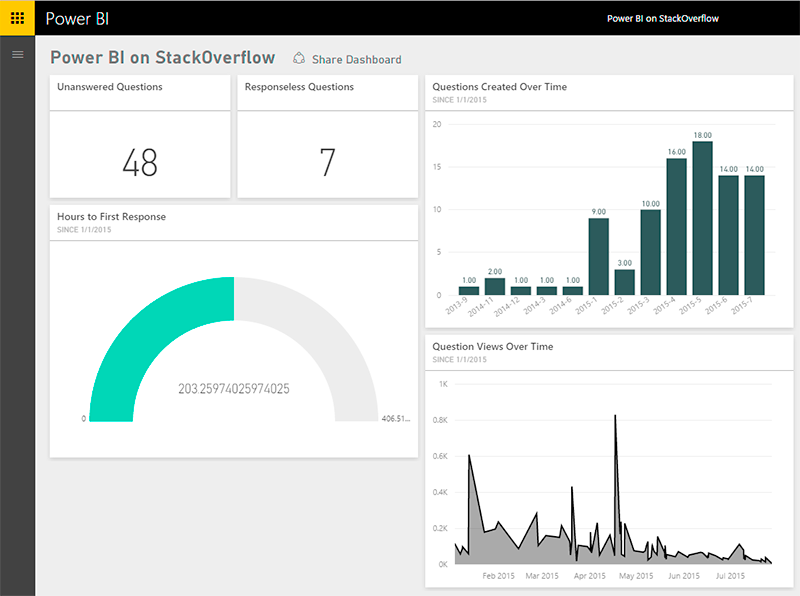The width and height of the screenshot is (800, 596).
Task: Click gauge maximum label 406.51...
Action: pos(395,418)
